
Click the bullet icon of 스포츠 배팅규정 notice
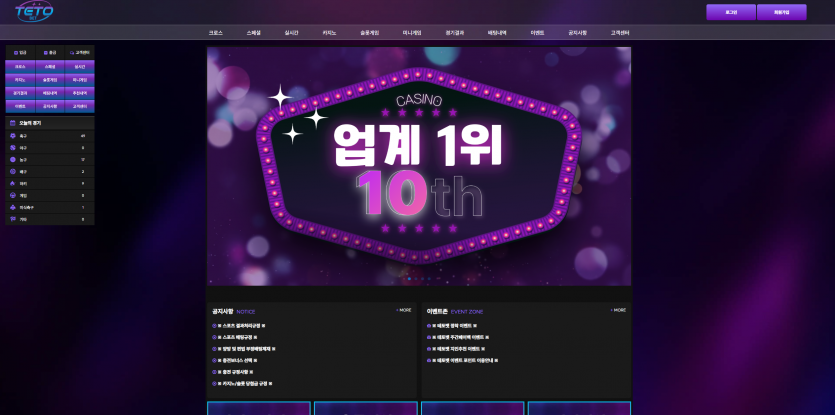tap(214, 337)
